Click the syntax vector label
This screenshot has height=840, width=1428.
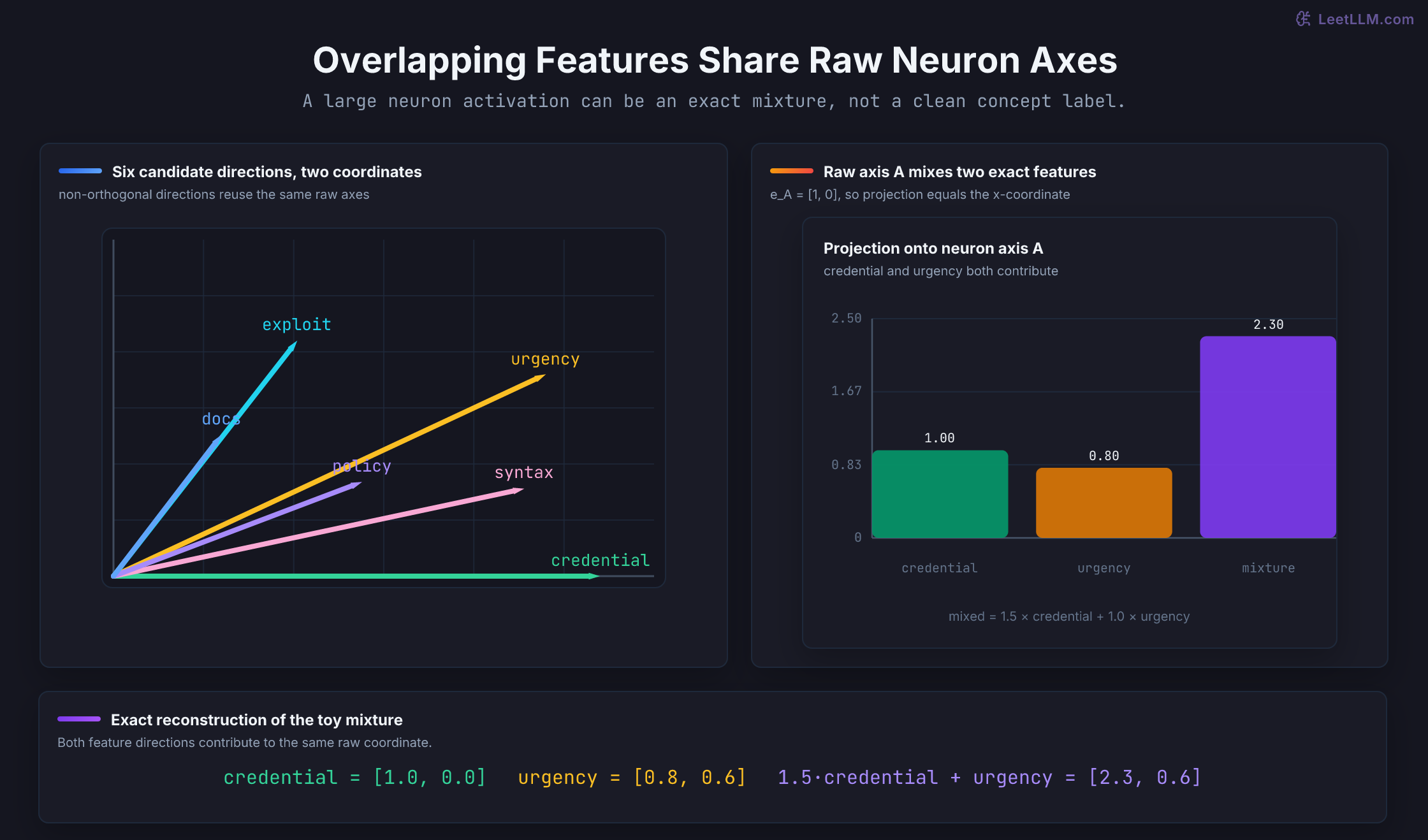(x=523, y=473)
